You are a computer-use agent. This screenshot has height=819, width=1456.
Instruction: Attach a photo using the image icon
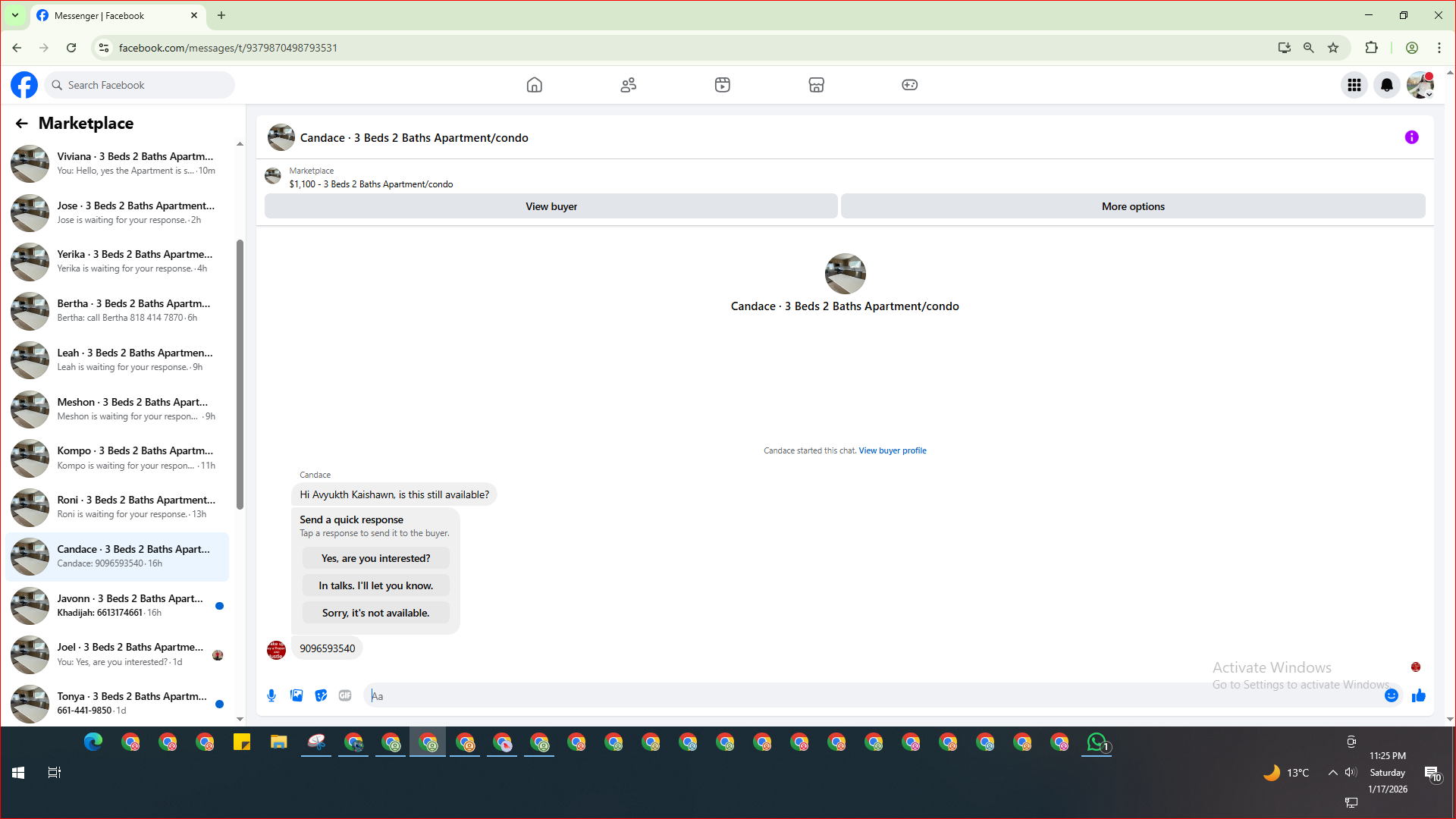[x=297, y=695]
